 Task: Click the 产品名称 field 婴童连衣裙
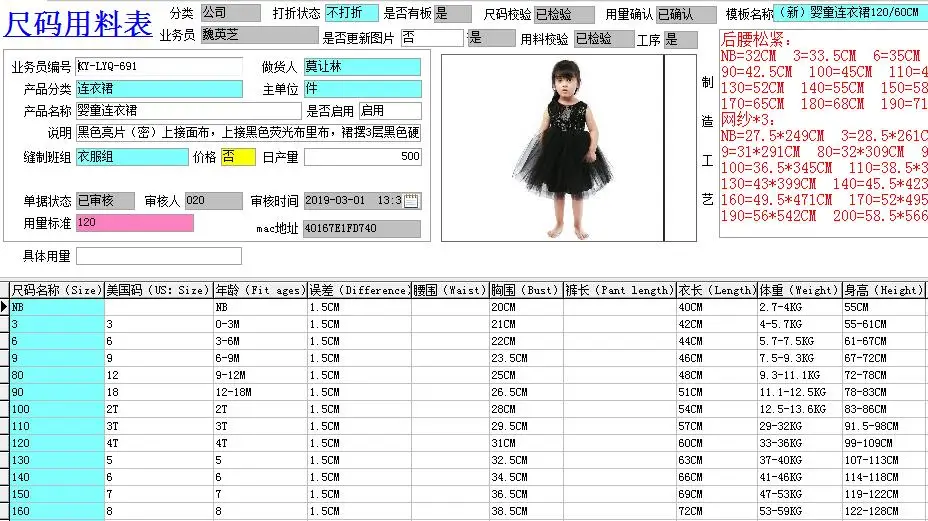pyautogui.click(x=188, y=111)
